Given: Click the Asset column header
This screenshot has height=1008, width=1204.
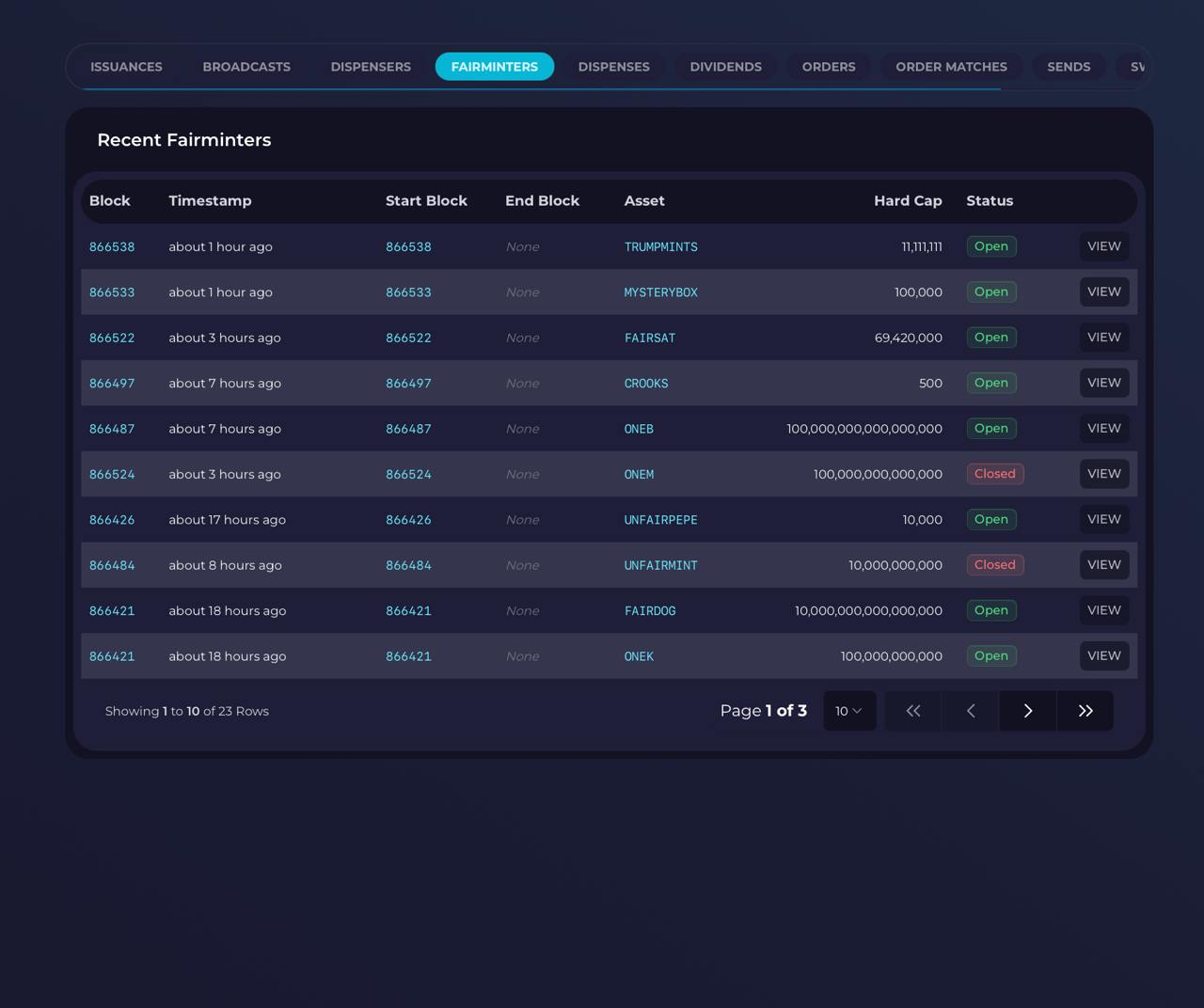Looking at the screenshot, I should tap(644, 201).
